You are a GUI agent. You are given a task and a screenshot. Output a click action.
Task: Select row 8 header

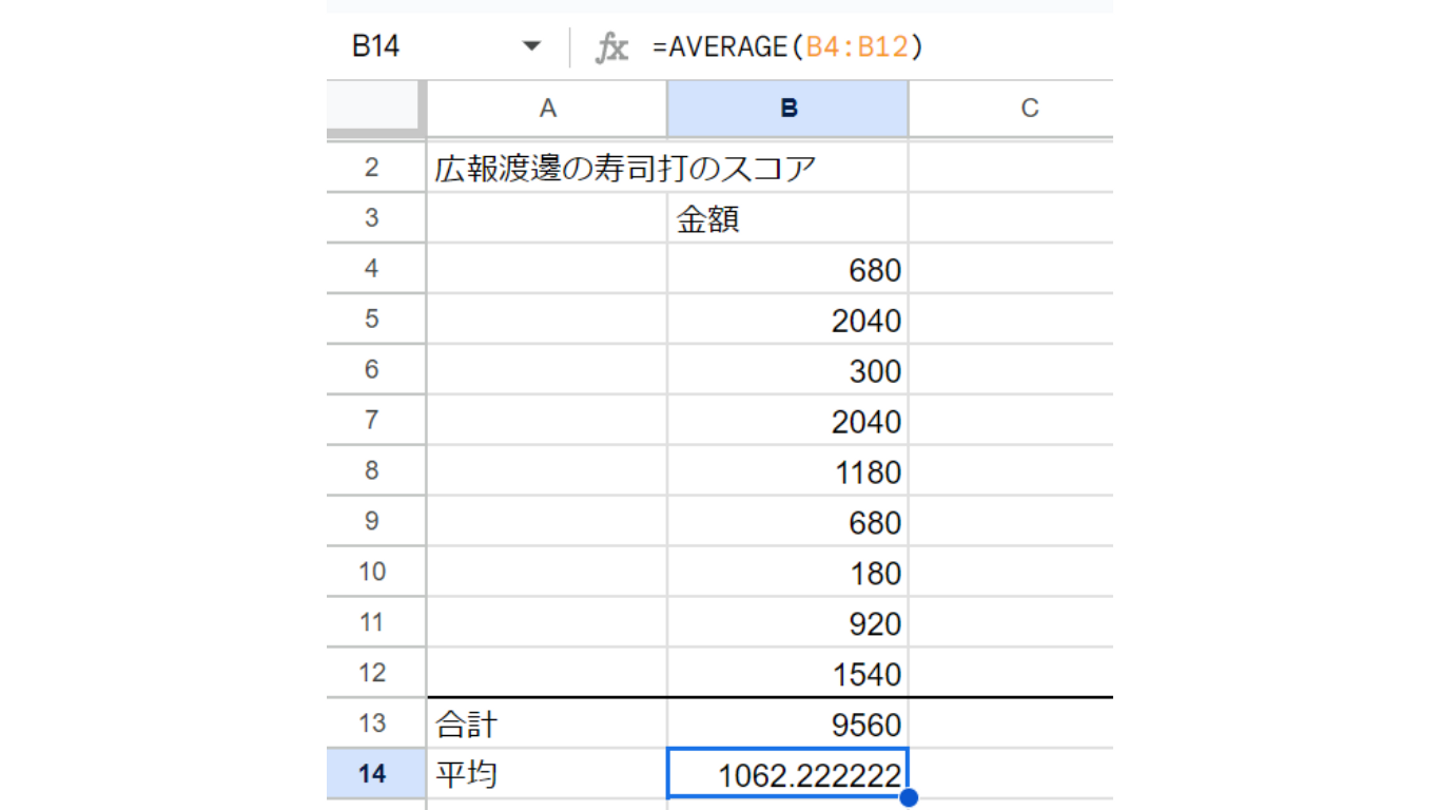pyautogui.click(x=372, y=470)
